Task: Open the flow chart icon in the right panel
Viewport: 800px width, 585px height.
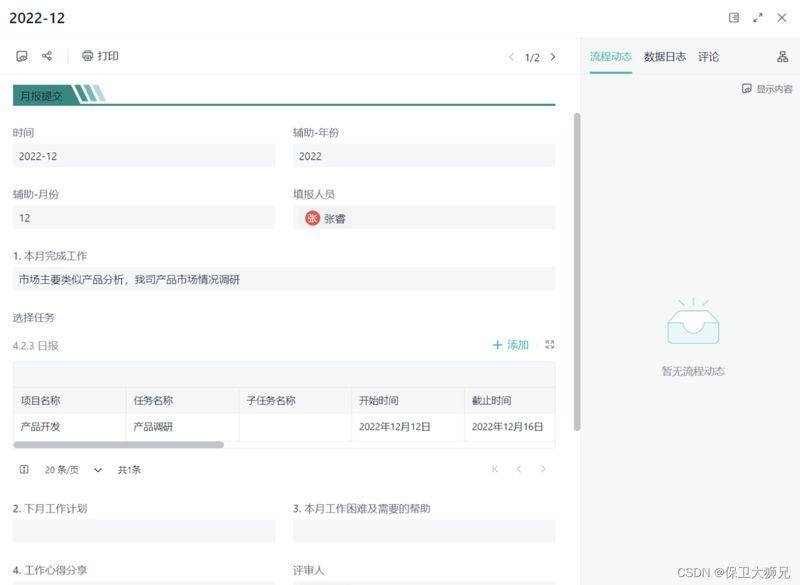Action: [782, 57]
